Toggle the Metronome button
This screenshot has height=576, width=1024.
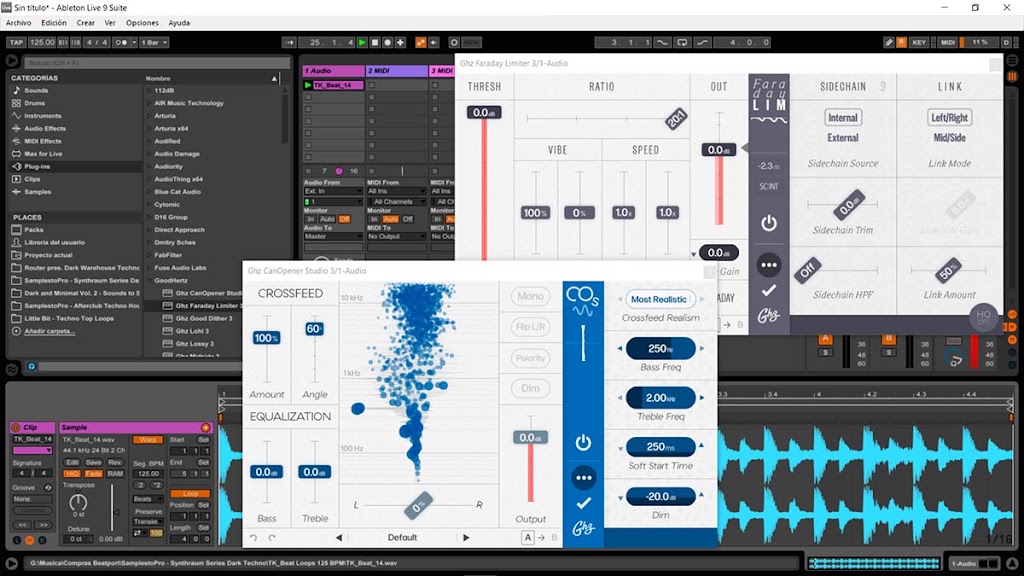(x=121, y=42)
